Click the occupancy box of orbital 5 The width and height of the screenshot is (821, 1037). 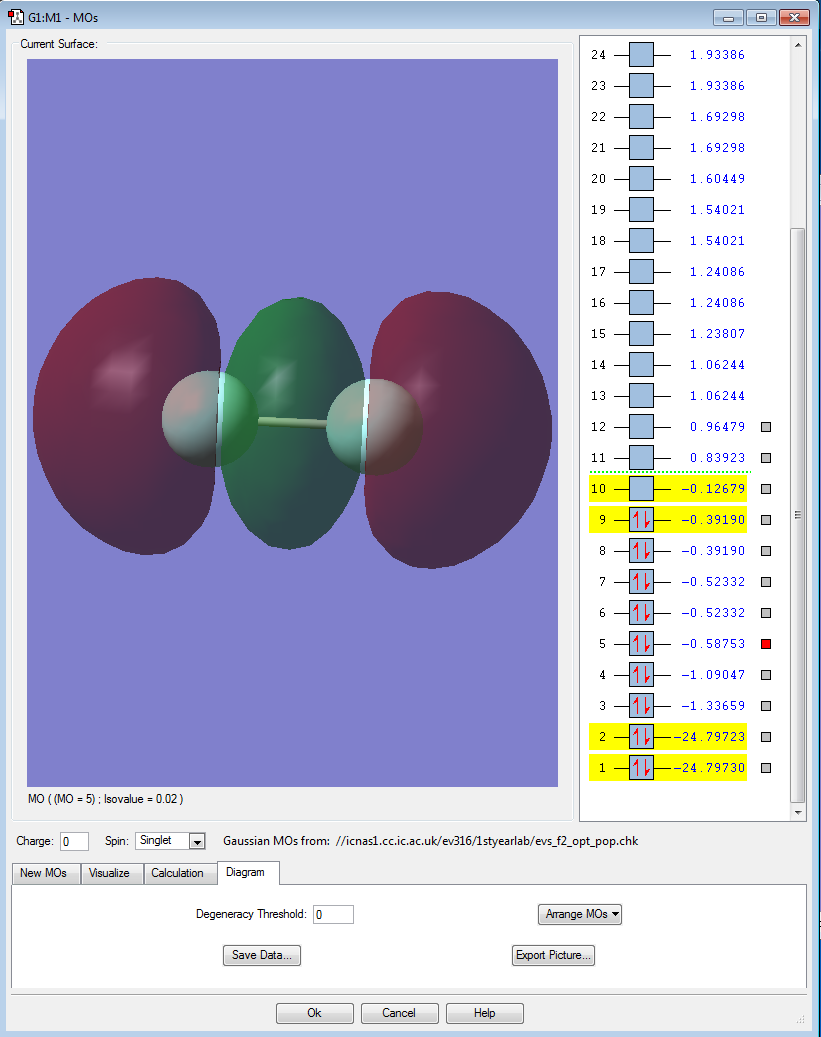tap(641, 644)
